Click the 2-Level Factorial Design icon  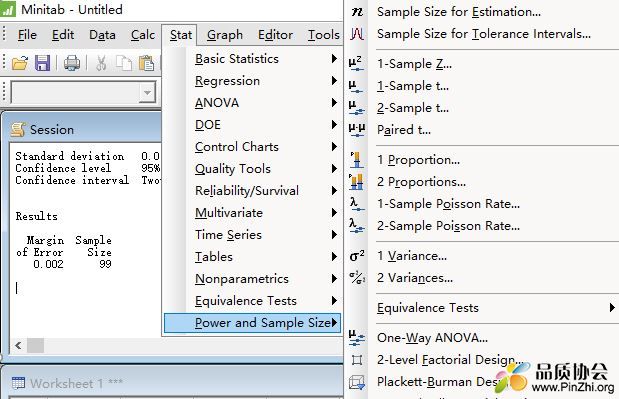(356, 360)
